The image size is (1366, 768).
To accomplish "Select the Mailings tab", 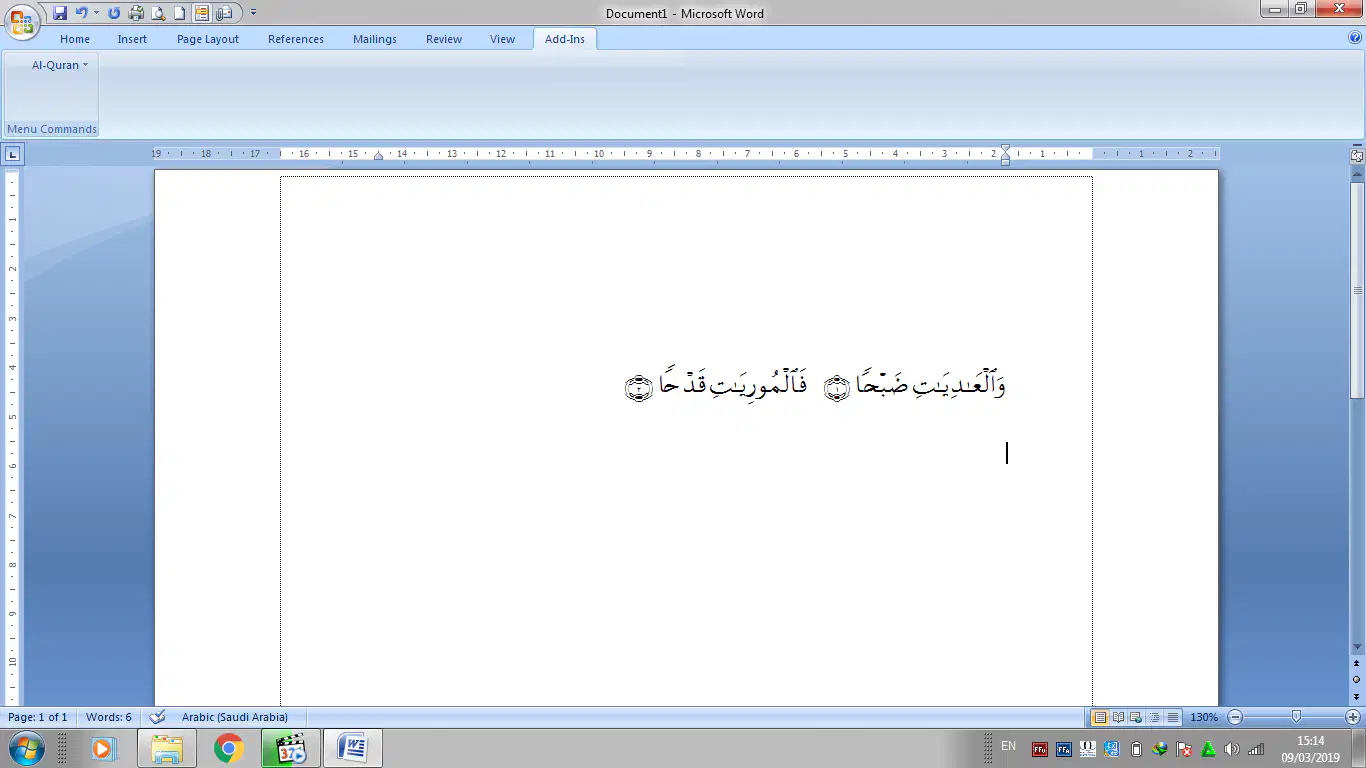I will pos(375,39).
